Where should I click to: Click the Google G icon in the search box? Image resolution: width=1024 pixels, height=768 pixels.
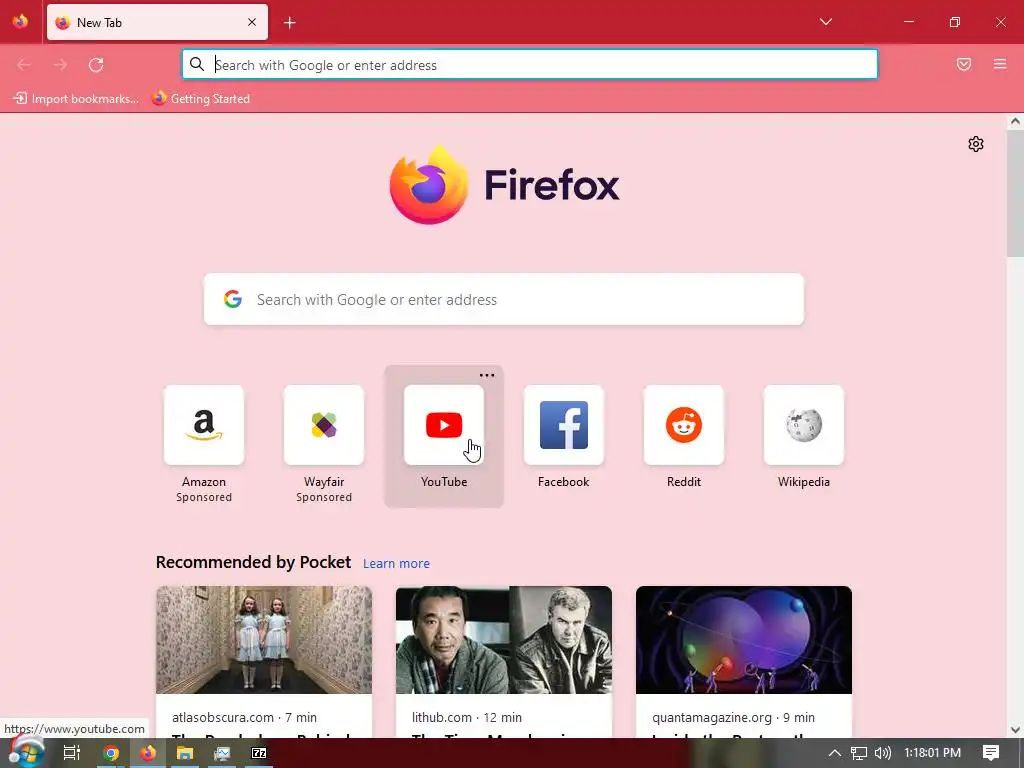coord(233,299)
